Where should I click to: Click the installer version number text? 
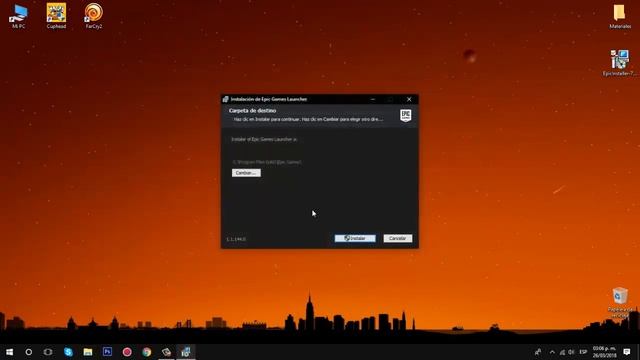pos(236,239)
